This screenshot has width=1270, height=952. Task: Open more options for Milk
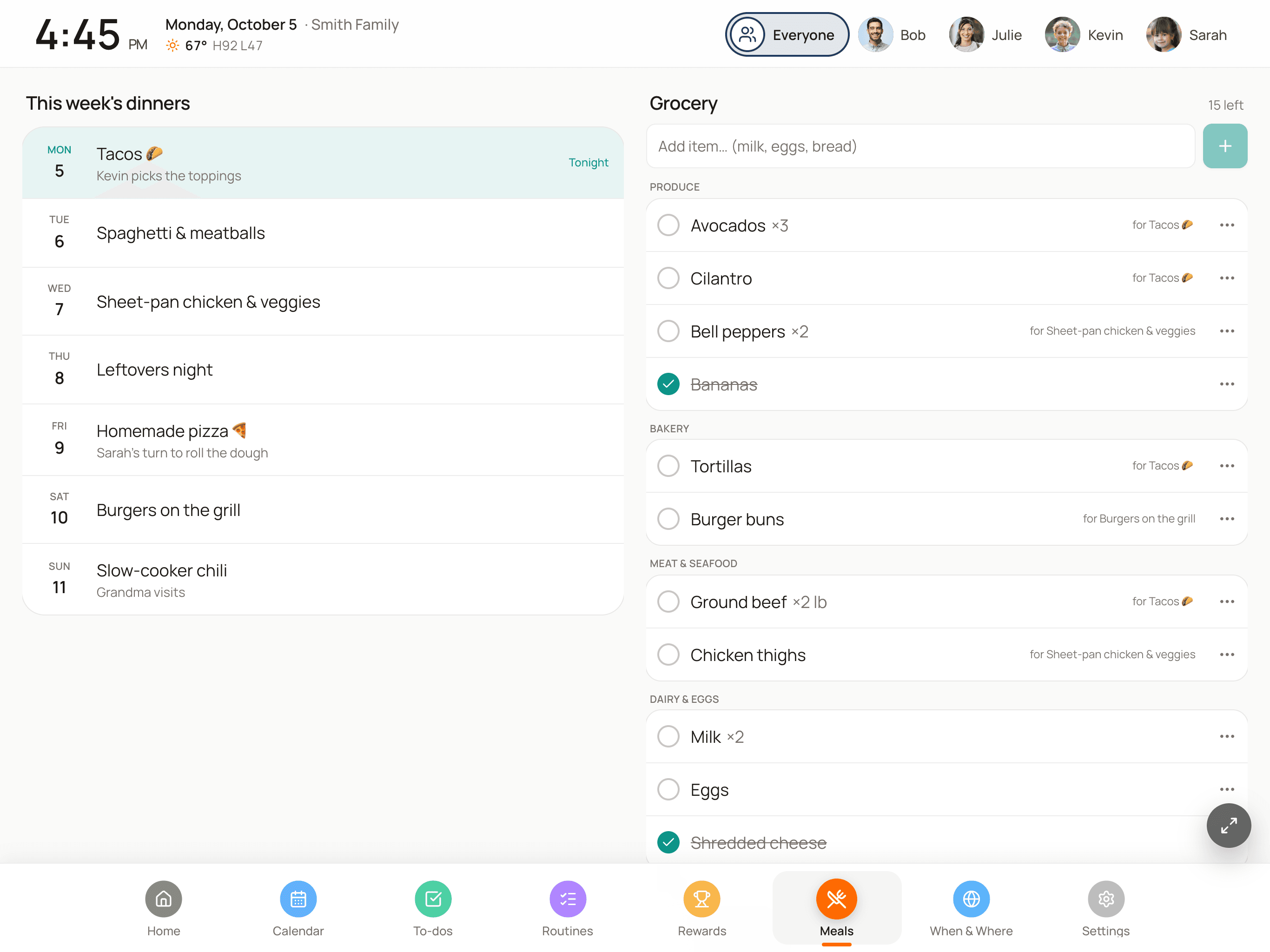1226,737
